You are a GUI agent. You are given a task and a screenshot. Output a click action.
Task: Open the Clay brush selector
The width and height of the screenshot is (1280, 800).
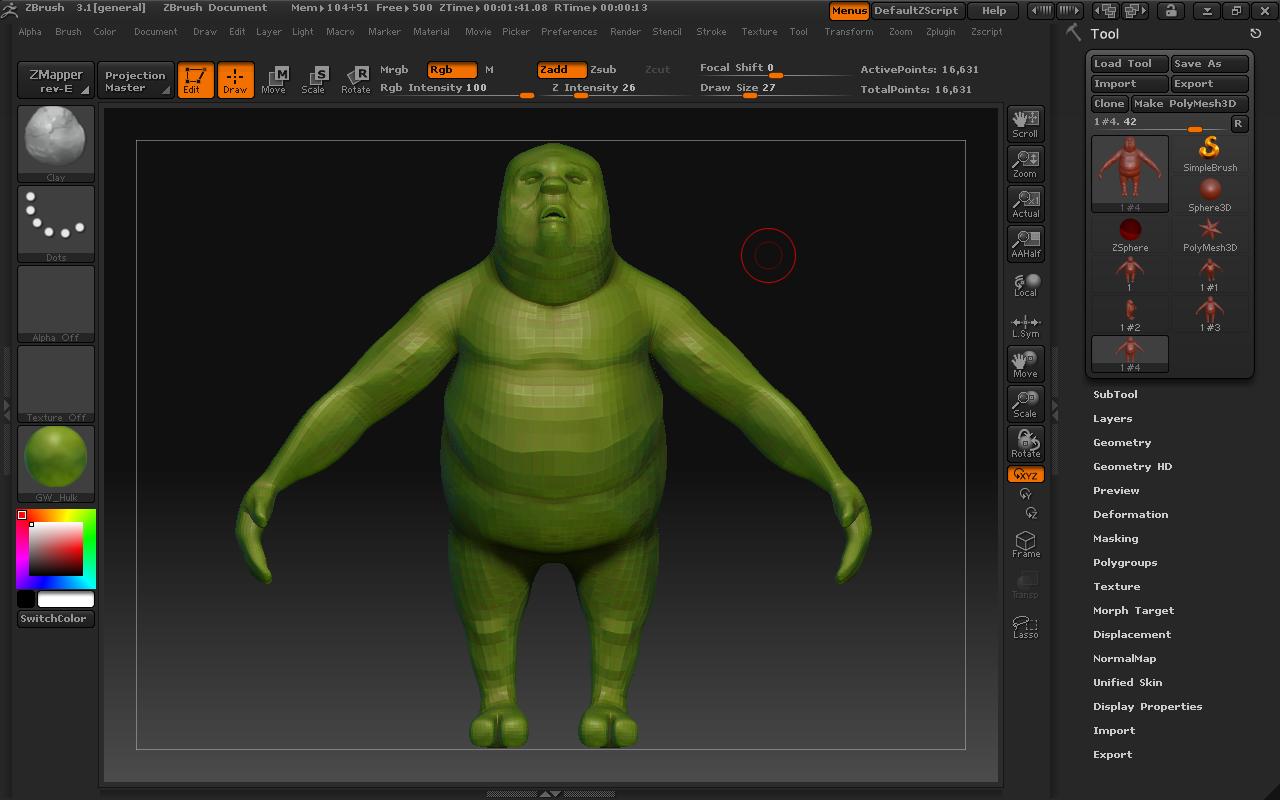point(56,144)
